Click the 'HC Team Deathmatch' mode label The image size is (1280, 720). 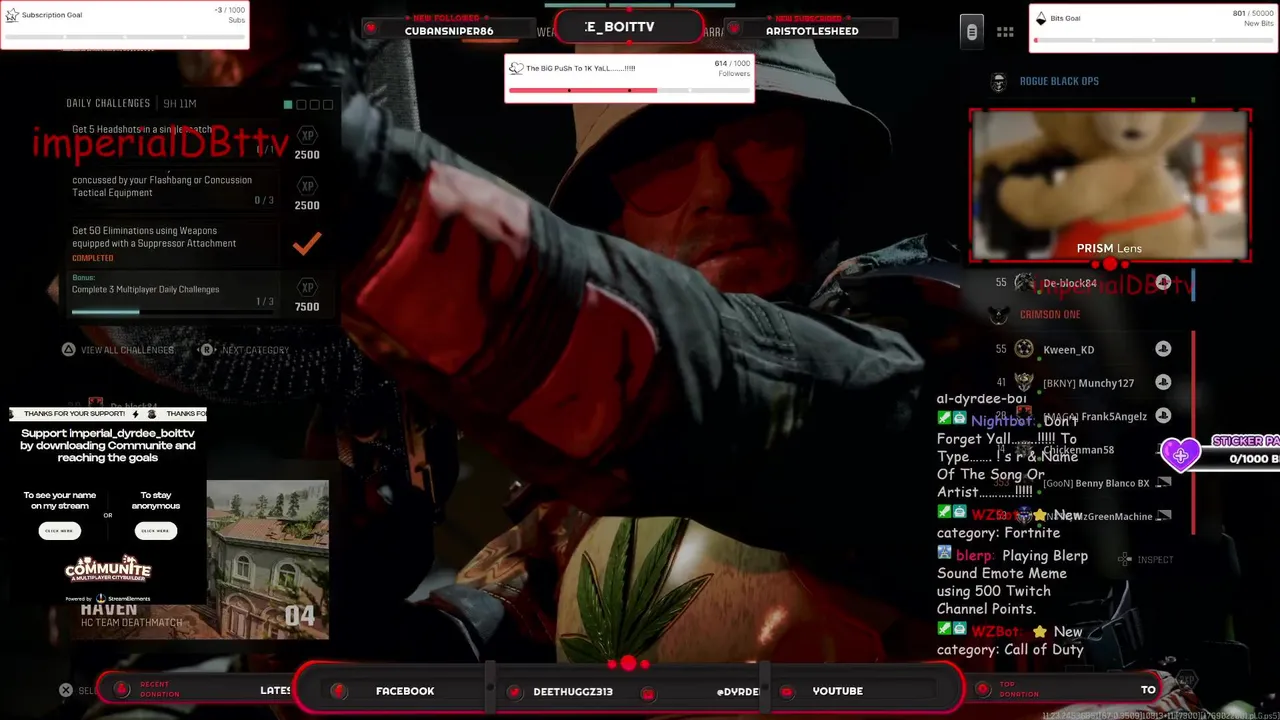[132, 622]
